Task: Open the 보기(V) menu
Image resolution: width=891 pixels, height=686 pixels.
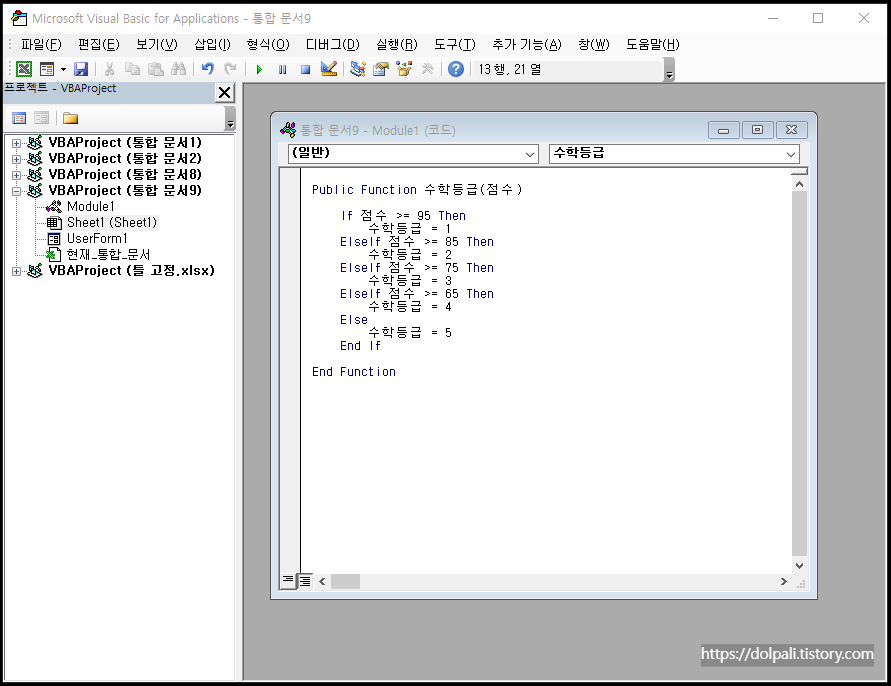Action: 156,44
